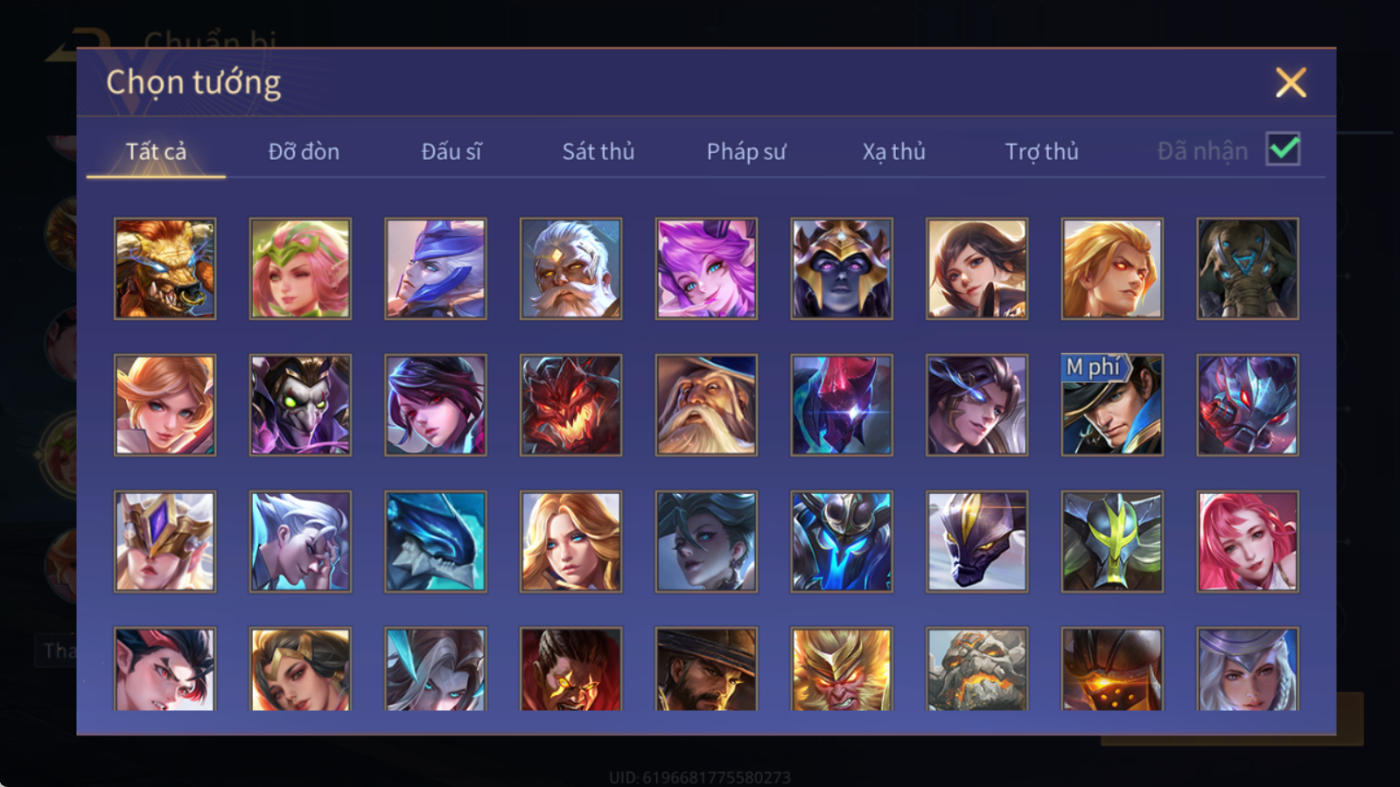The width and height of the screenshot is (1400, 787).
Task: Switch to 'Pháp sư' tab
Action: (746, 152)
